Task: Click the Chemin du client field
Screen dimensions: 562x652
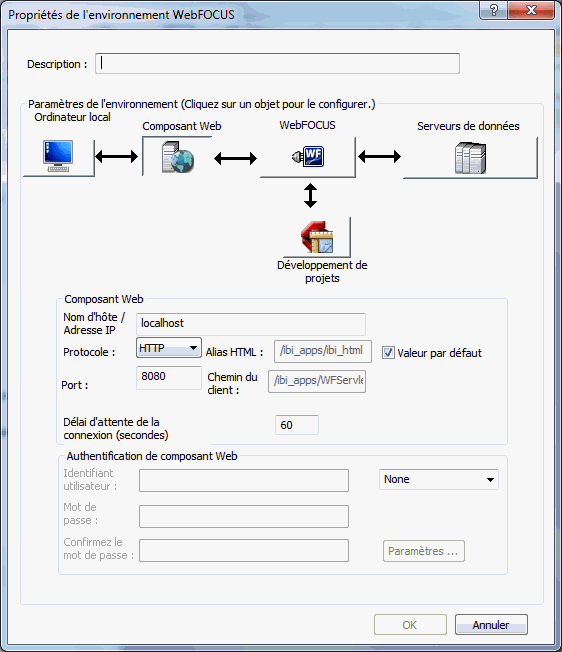Action: coord(317,381)
